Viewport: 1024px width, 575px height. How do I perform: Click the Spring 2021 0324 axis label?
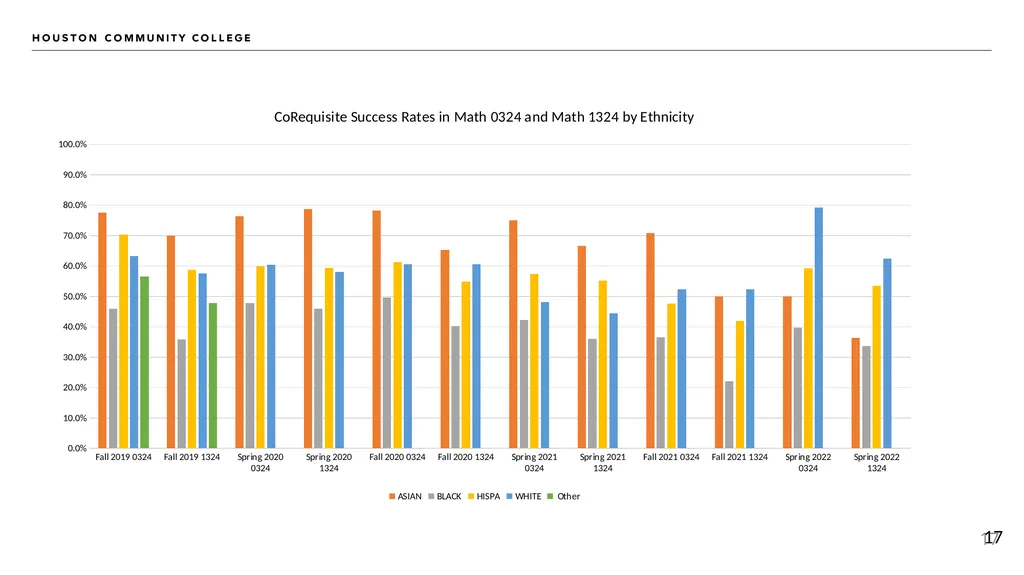(x=534, y=463)
